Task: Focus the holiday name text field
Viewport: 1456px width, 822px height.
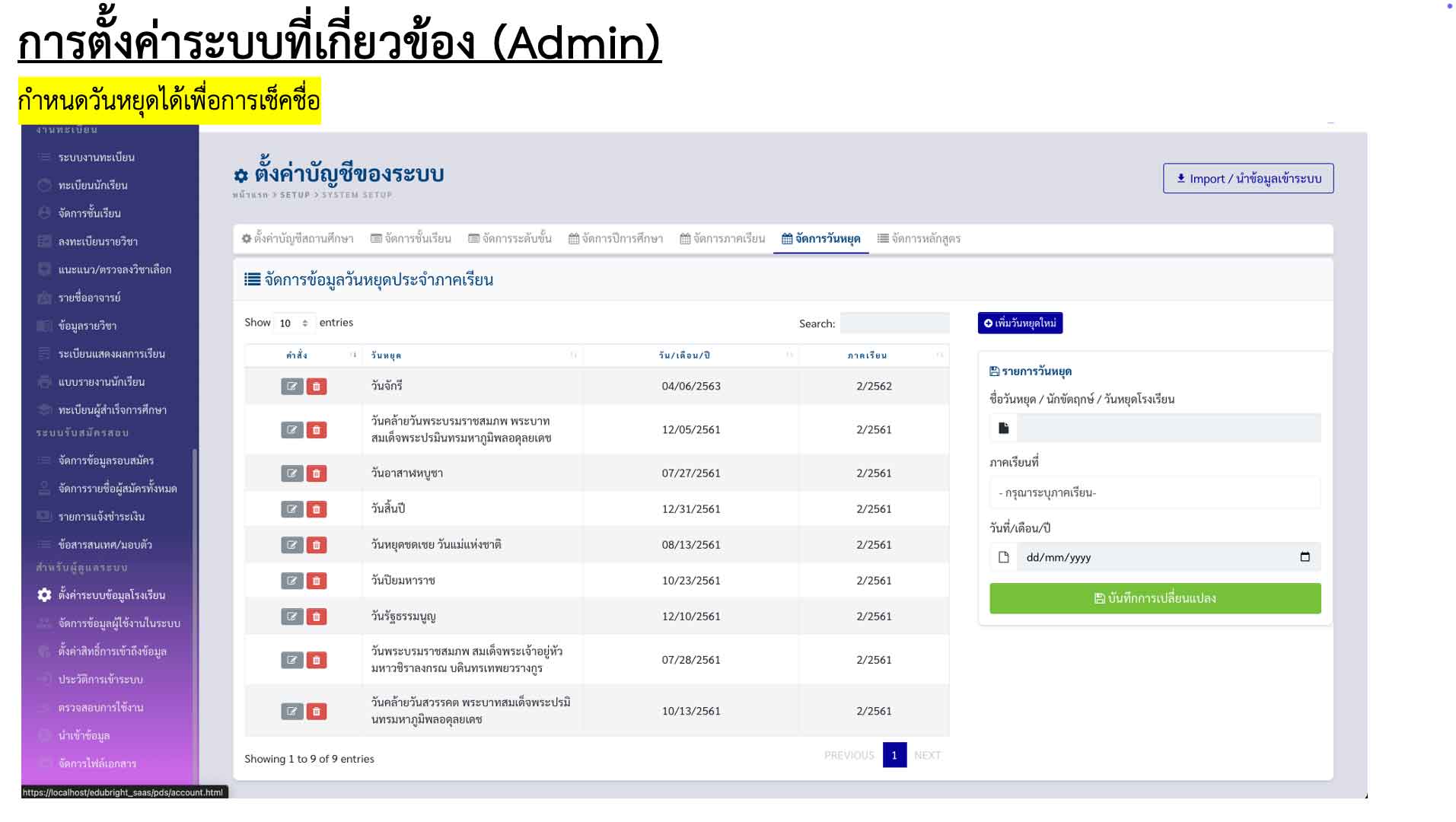Action: click(1168, 429)
